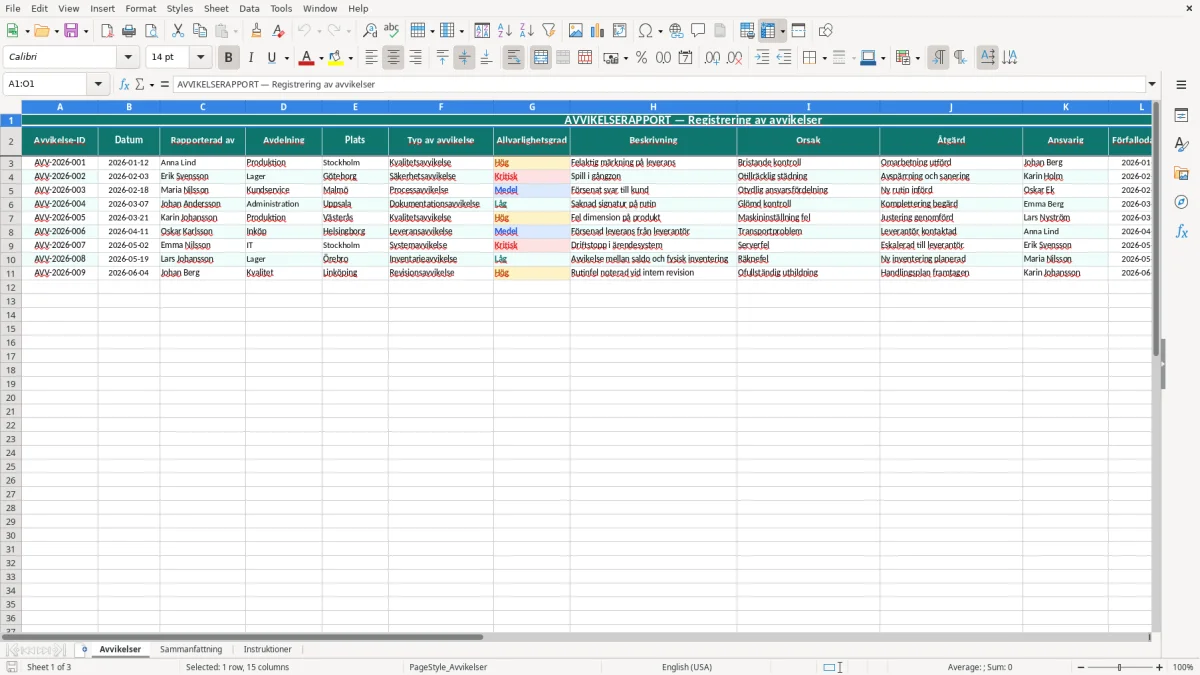Toggle Center Vertically alignment
The height and width of the screenshot is (675, 1200).
(x=464, y=58)
